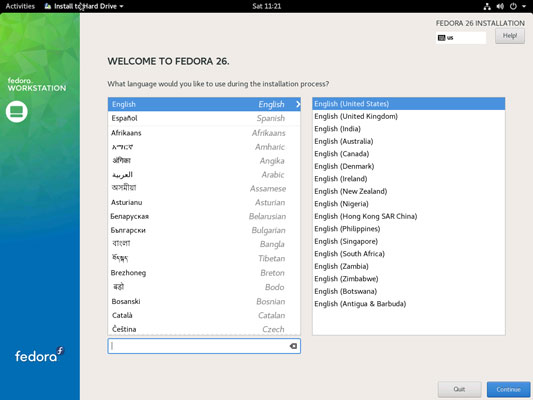Select Español in the language list
Viewport: 533px width, 400px height.
(204, 118)
